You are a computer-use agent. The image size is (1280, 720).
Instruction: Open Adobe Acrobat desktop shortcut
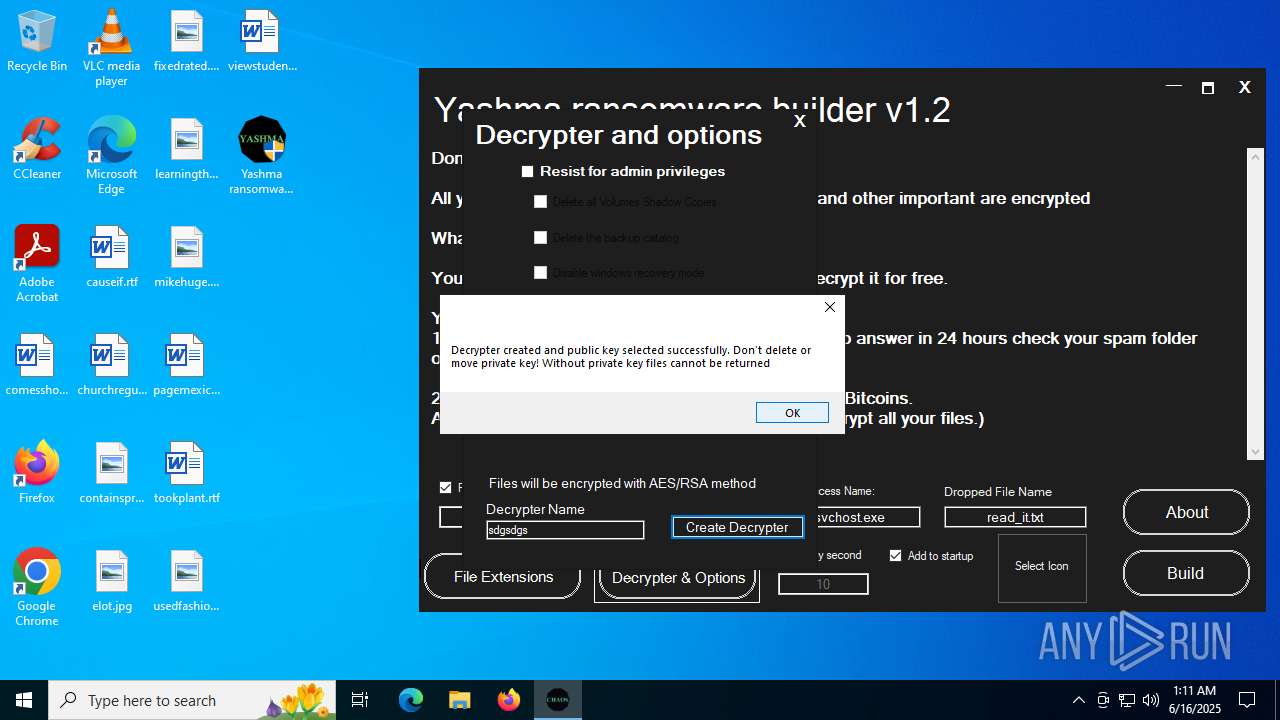(37, 264)
